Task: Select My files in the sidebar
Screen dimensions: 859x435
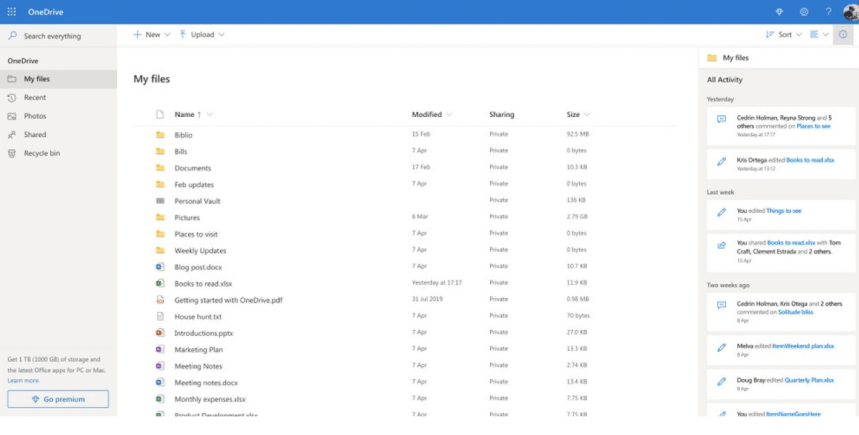Action: click(x=58, y=79)
